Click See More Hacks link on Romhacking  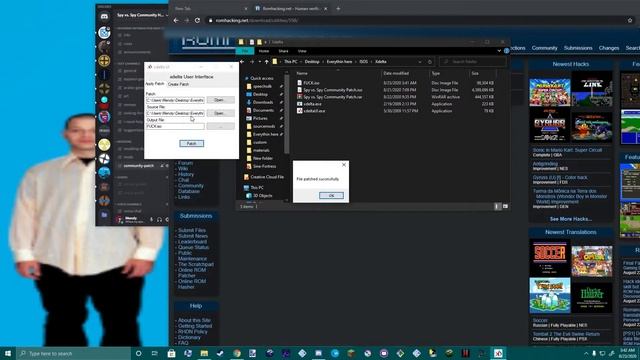pyautogui.click(x=571, y=219)
